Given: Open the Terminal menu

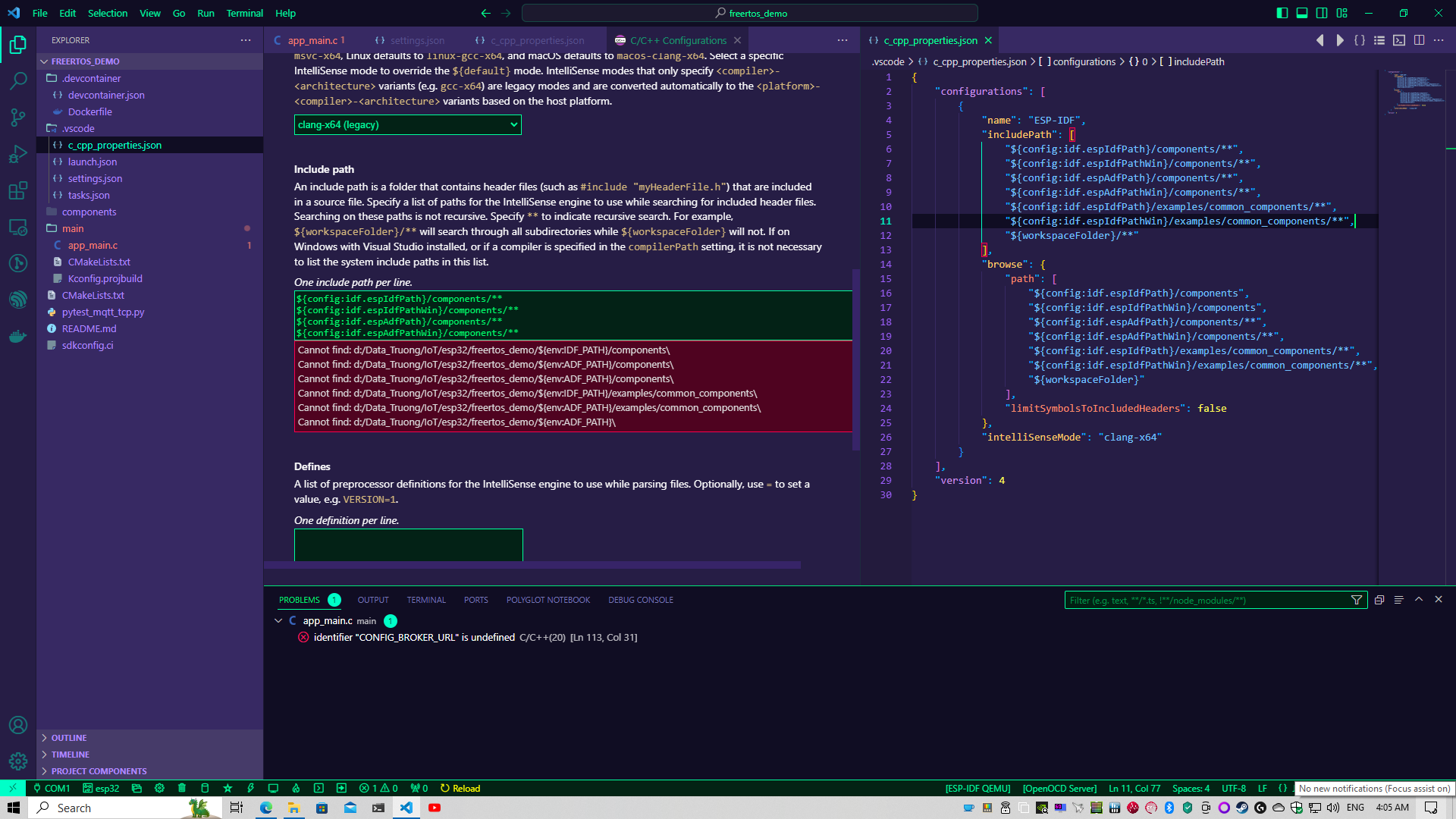Looking at the screenshot, I should click(x=244, y=13).
